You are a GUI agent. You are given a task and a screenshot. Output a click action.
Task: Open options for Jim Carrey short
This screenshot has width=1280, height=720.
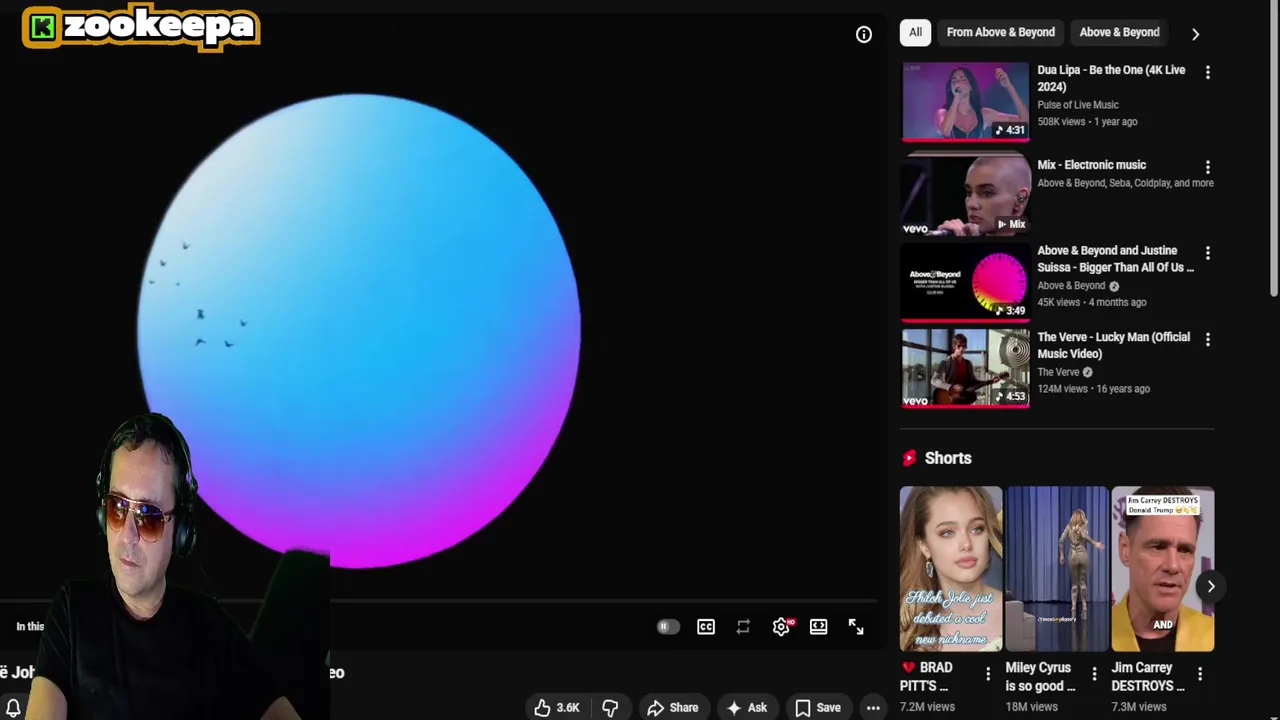point(1200,674)
